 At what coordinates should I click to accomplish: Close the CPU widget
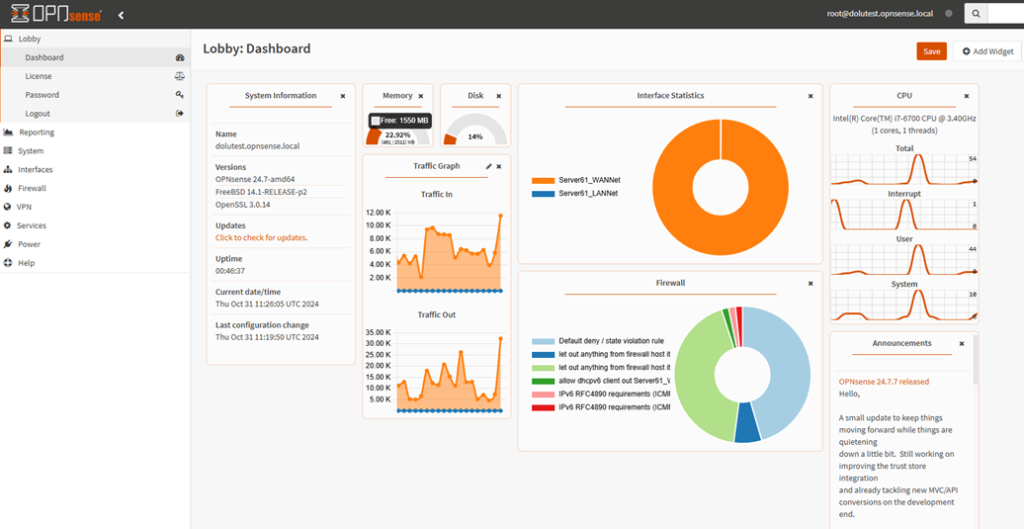click(x=967, y=96)
